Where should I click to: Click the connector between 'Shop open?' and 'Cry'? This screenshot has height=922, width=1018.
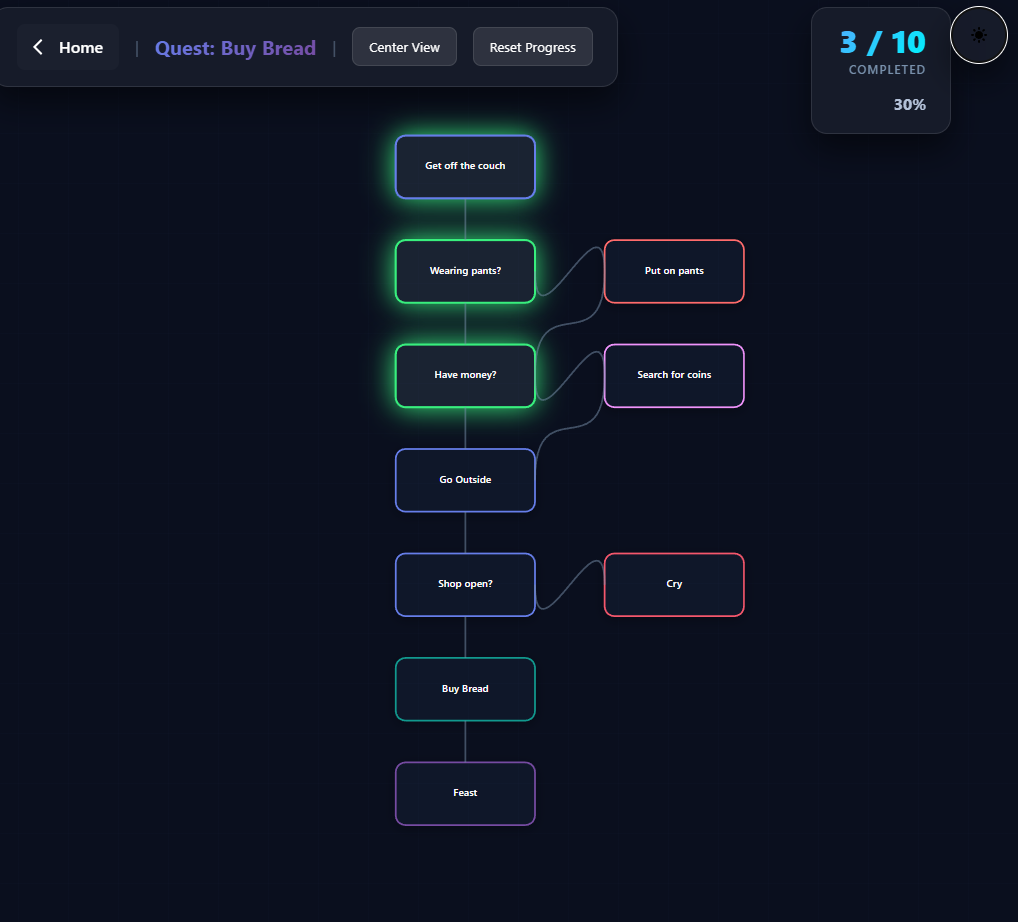(570, 584)
